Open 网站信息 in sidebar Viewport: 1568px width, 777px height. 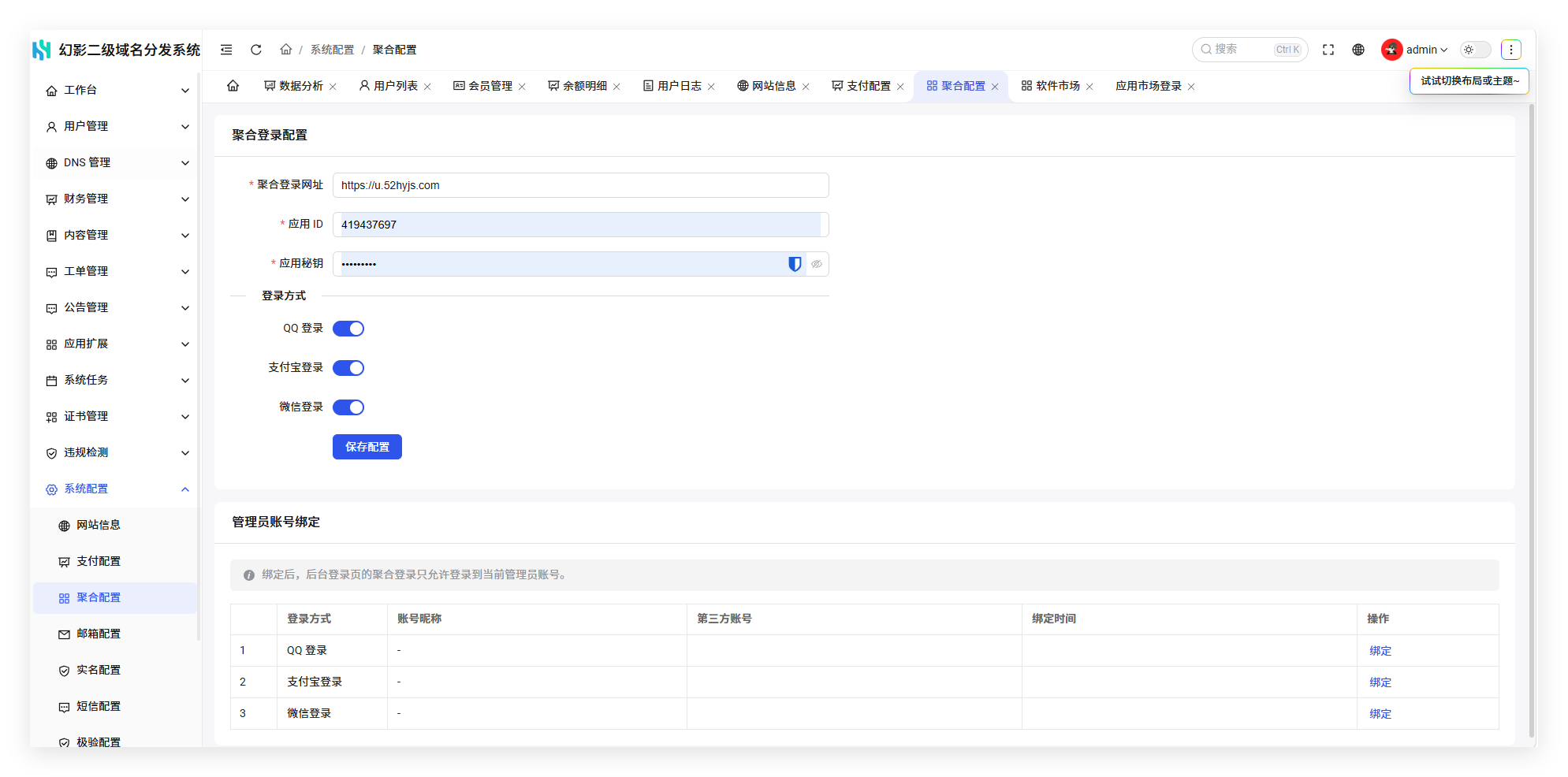pyautogui.click(x=115, y=526)
